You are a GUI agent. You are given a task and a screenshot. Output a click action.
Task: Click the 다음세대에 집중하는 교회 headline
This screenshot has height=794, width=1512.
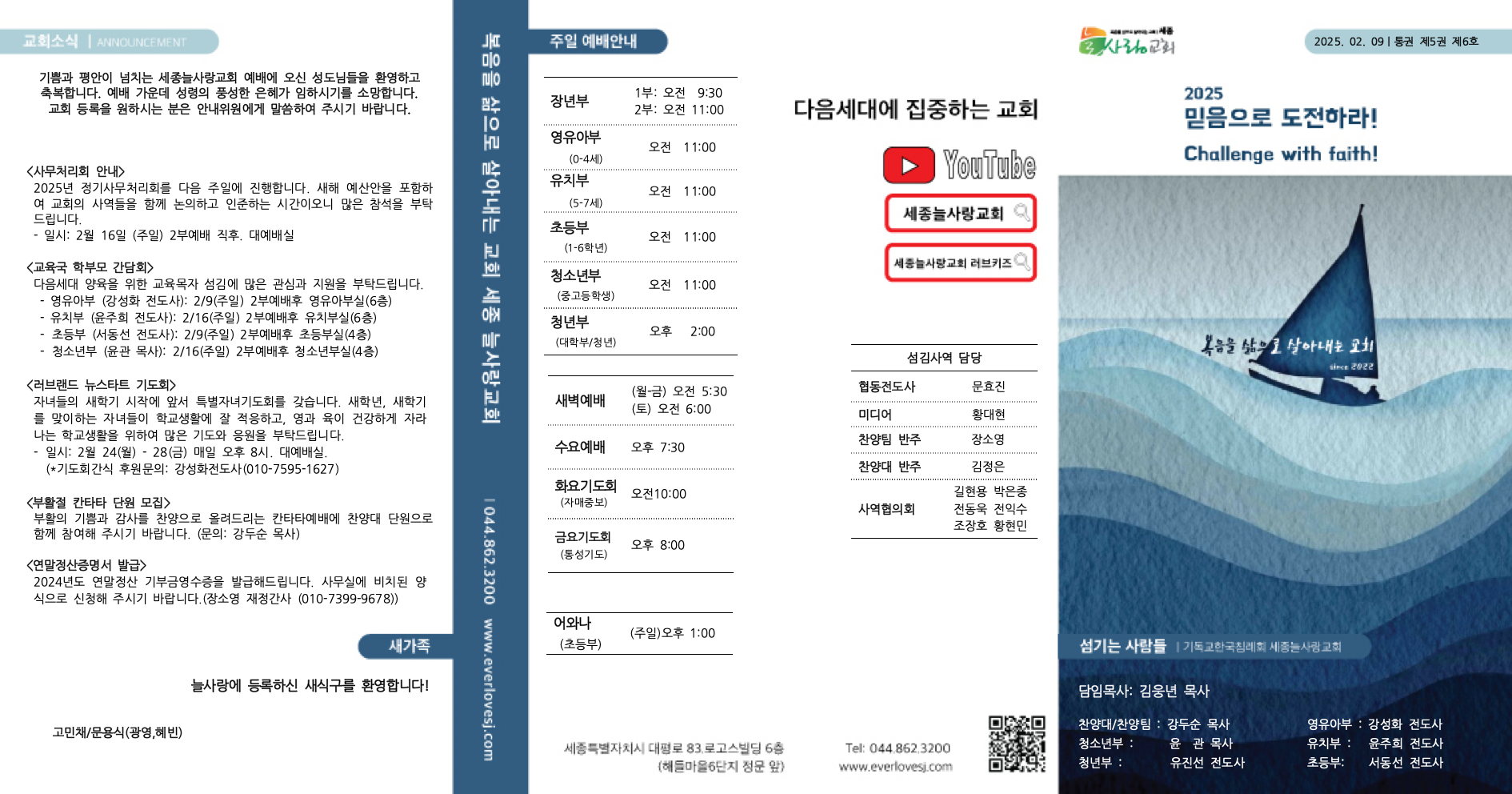pos(915,109)
